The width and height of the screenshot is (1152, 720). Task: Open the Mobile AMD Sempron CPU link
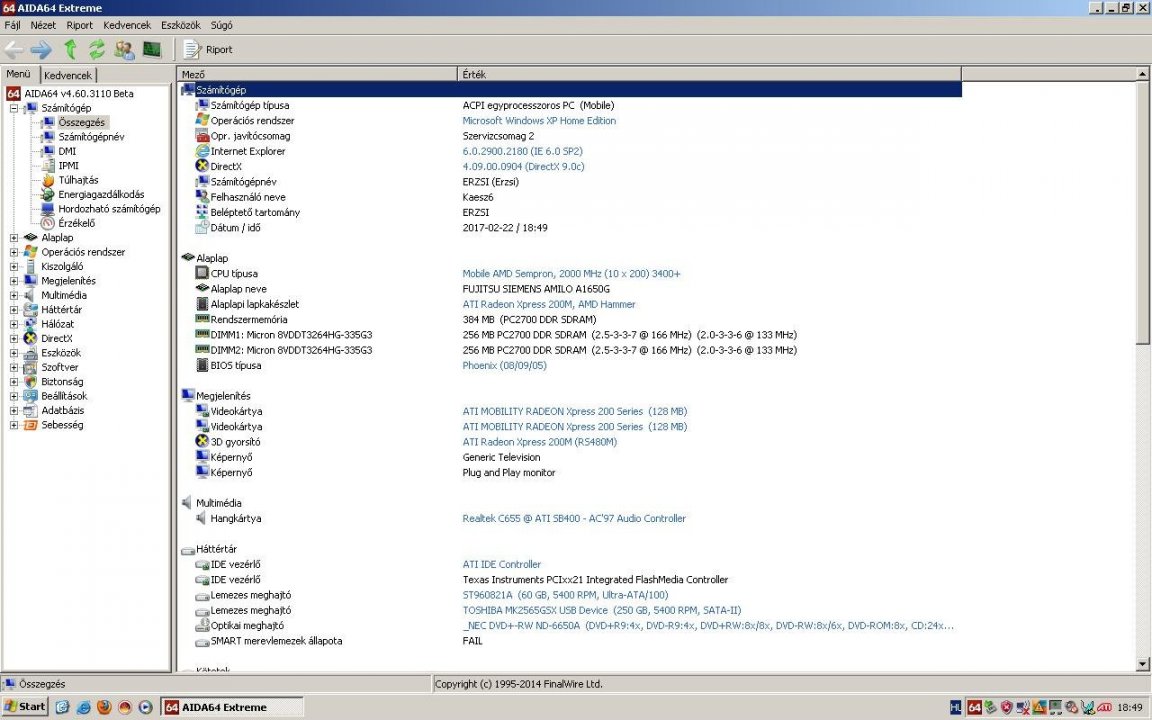572,273
